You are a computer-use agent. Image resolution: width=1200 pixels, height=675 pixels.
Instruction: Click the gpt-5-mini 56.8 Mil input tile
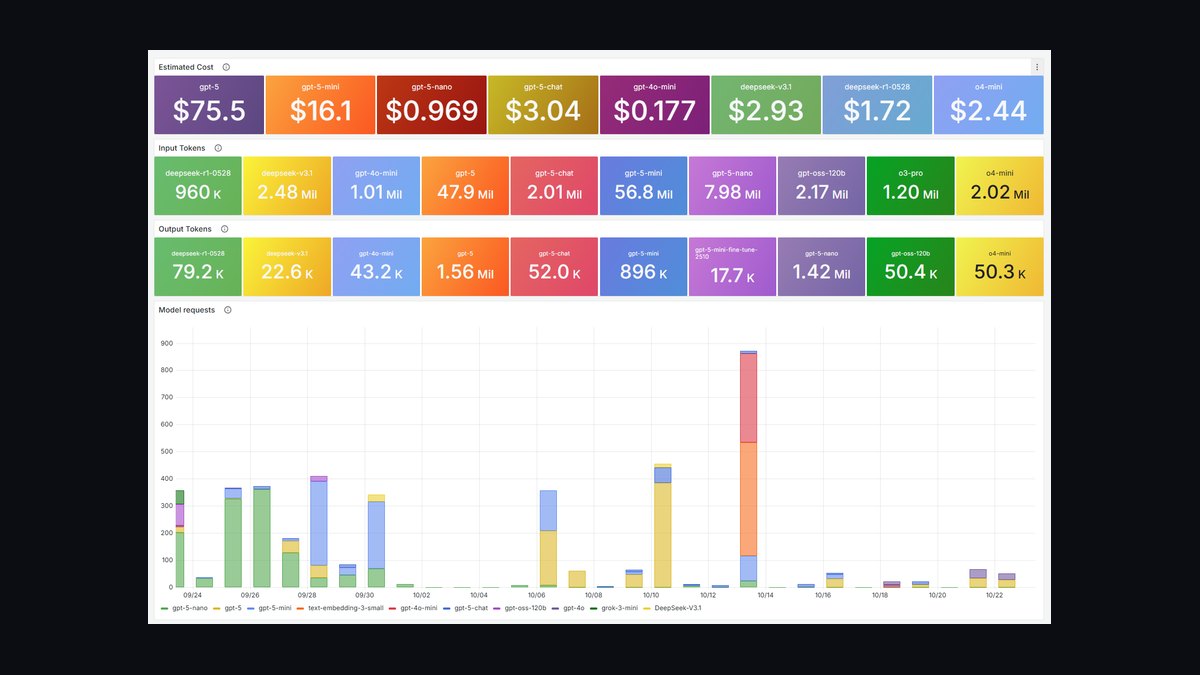643,186
